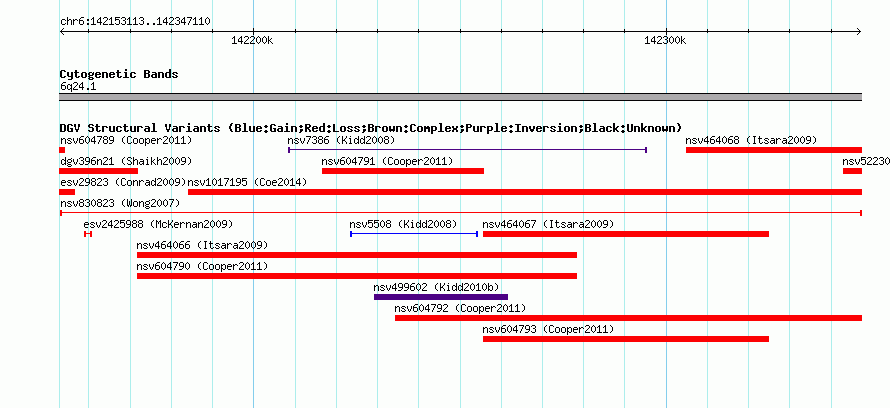Click the red bar under nsv464066
Screen dimensions: 890x408
click(356, 255)
